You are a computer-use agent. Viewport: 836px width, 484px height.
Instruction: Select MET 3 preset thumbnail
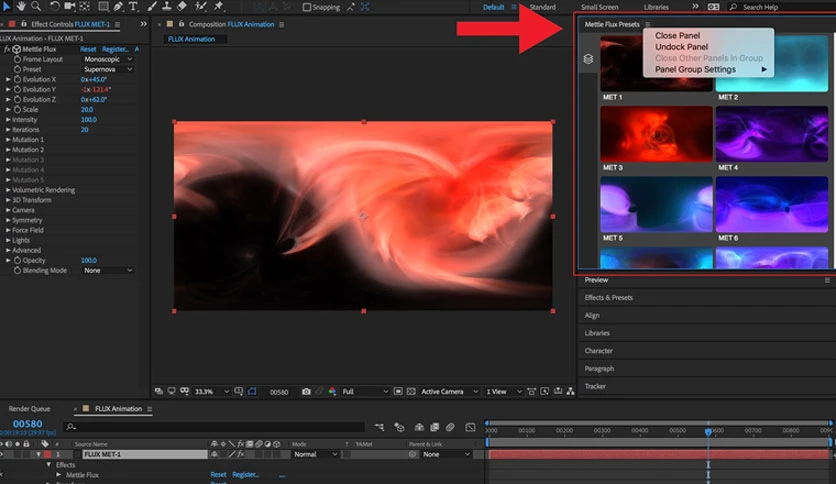pos(656,134)
